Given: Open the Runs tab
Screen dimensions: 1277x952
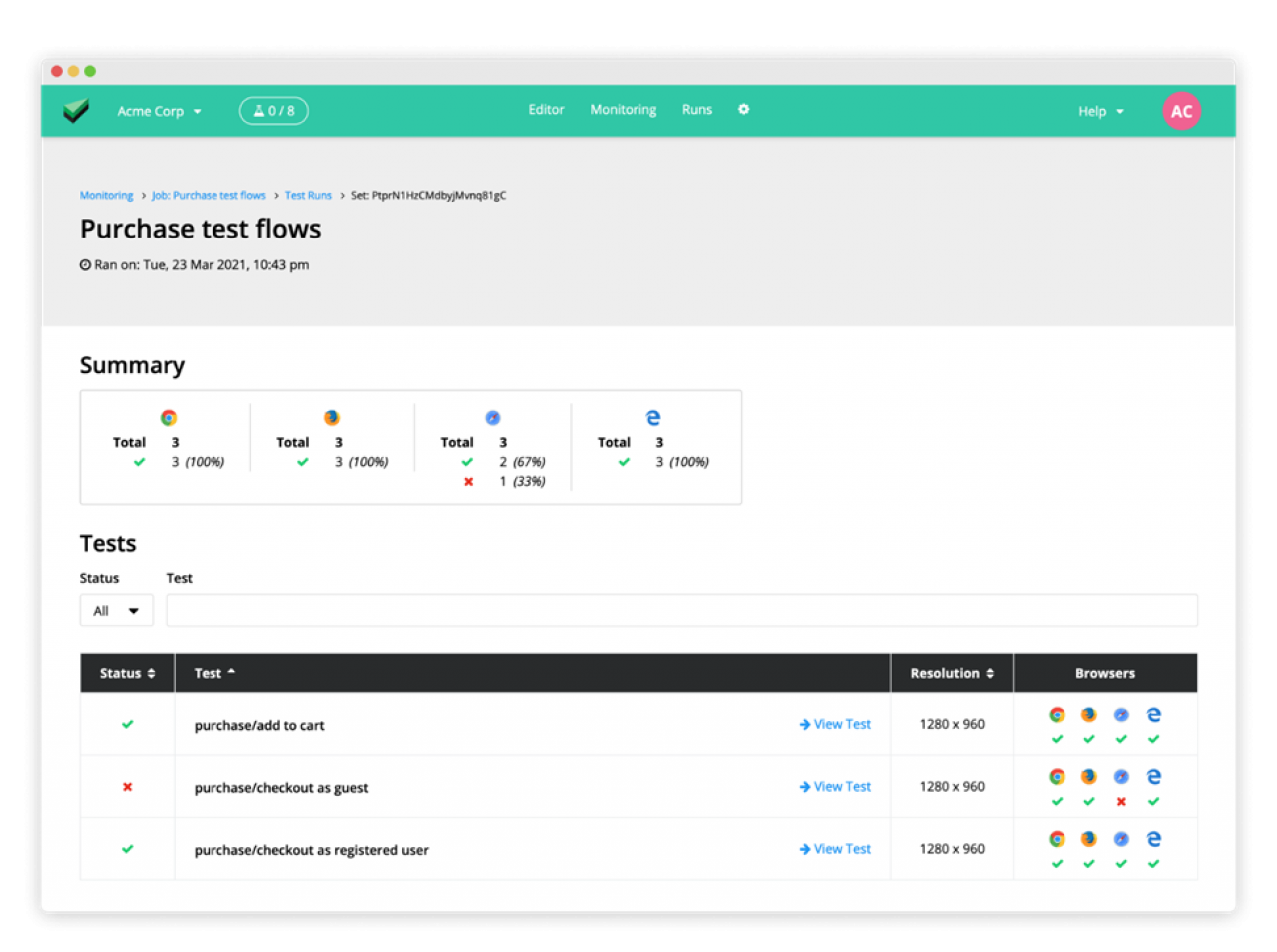Looking at the screenshot, I should 696,110.
